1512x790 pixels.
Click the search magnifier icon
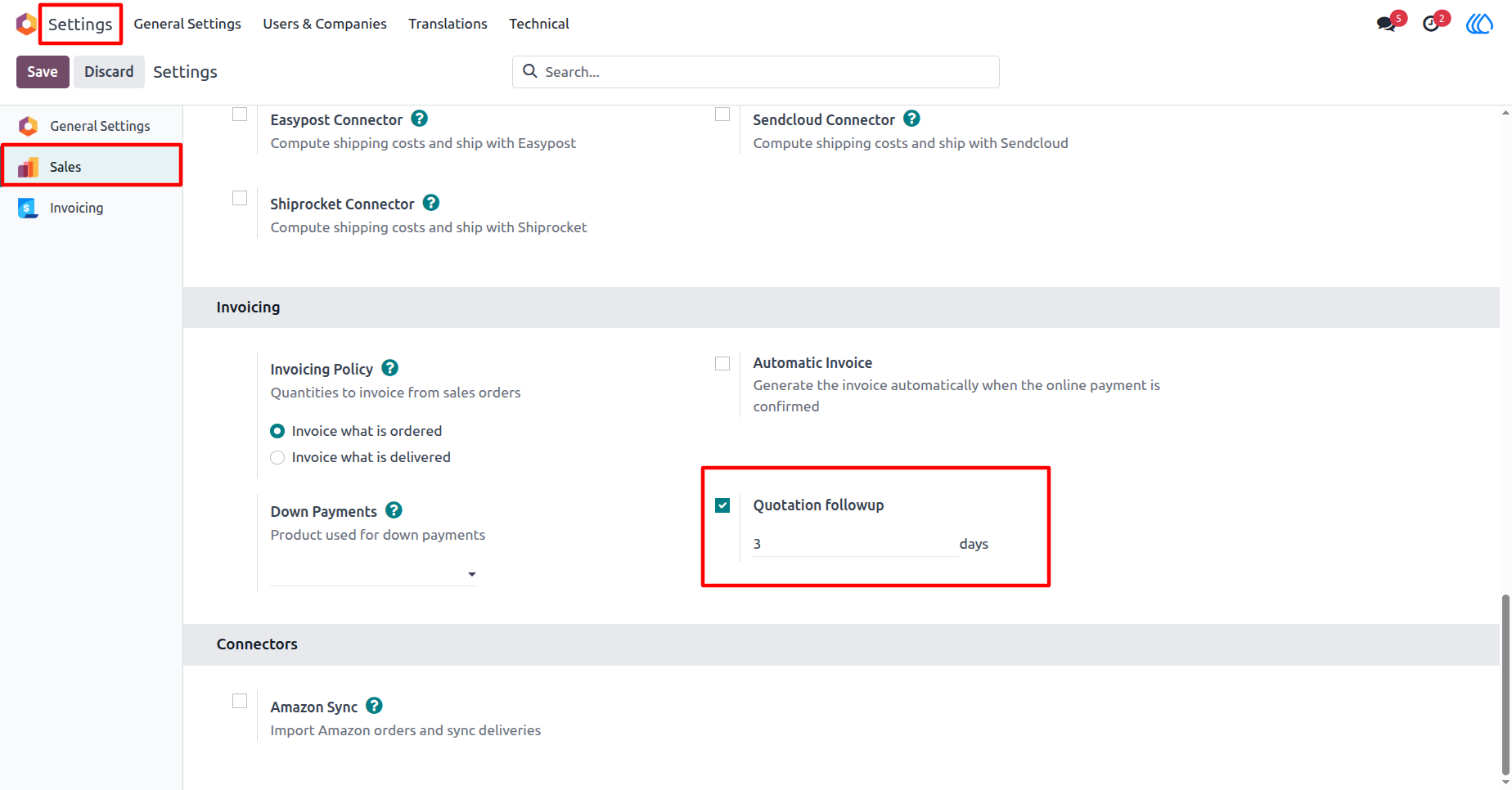[x=530, y=71]
